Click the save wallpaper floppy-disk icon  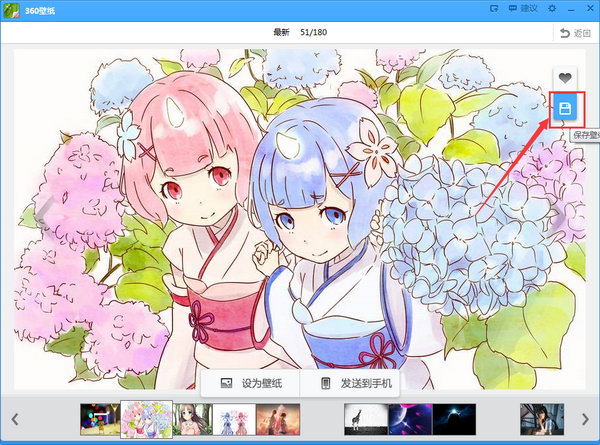point(565,109)
